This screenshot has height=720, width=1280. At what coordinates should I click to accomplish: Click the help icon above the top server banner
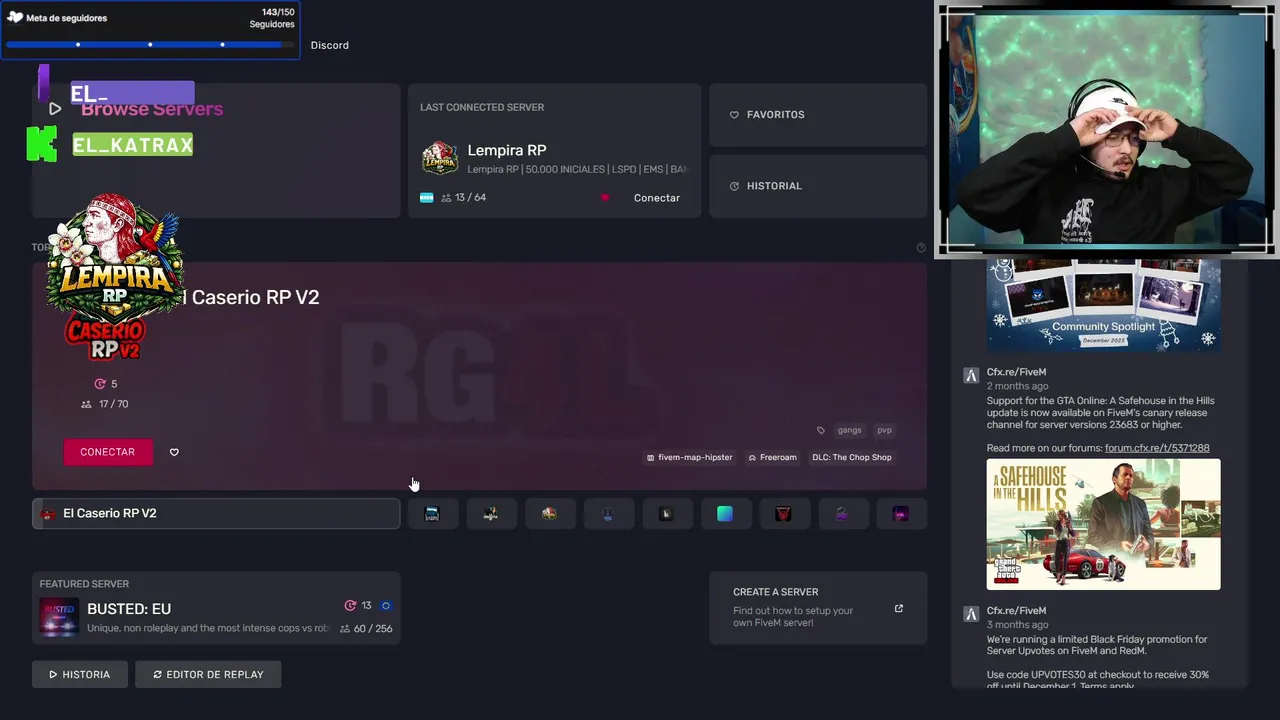pos(921,248)
